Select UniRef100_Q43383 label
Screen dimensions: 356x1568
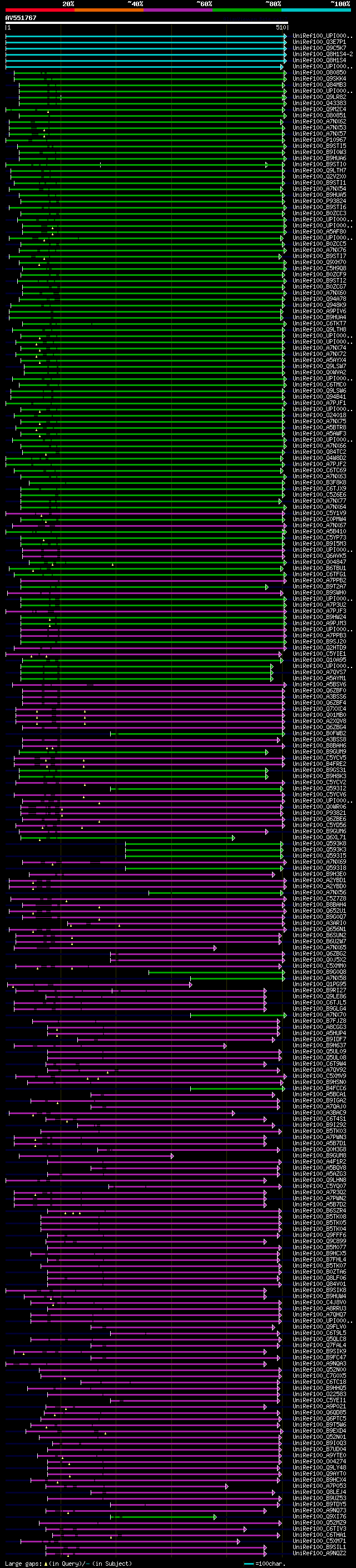(x=319, y=103)
